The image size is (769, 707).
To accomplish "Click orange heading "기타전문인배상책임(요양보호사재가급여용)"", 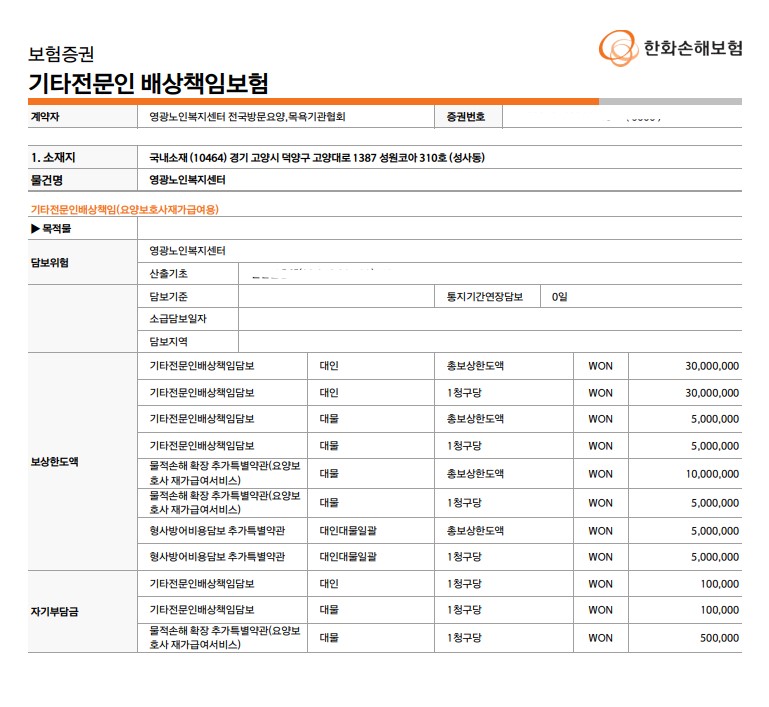I will click(x=125, y=209).
